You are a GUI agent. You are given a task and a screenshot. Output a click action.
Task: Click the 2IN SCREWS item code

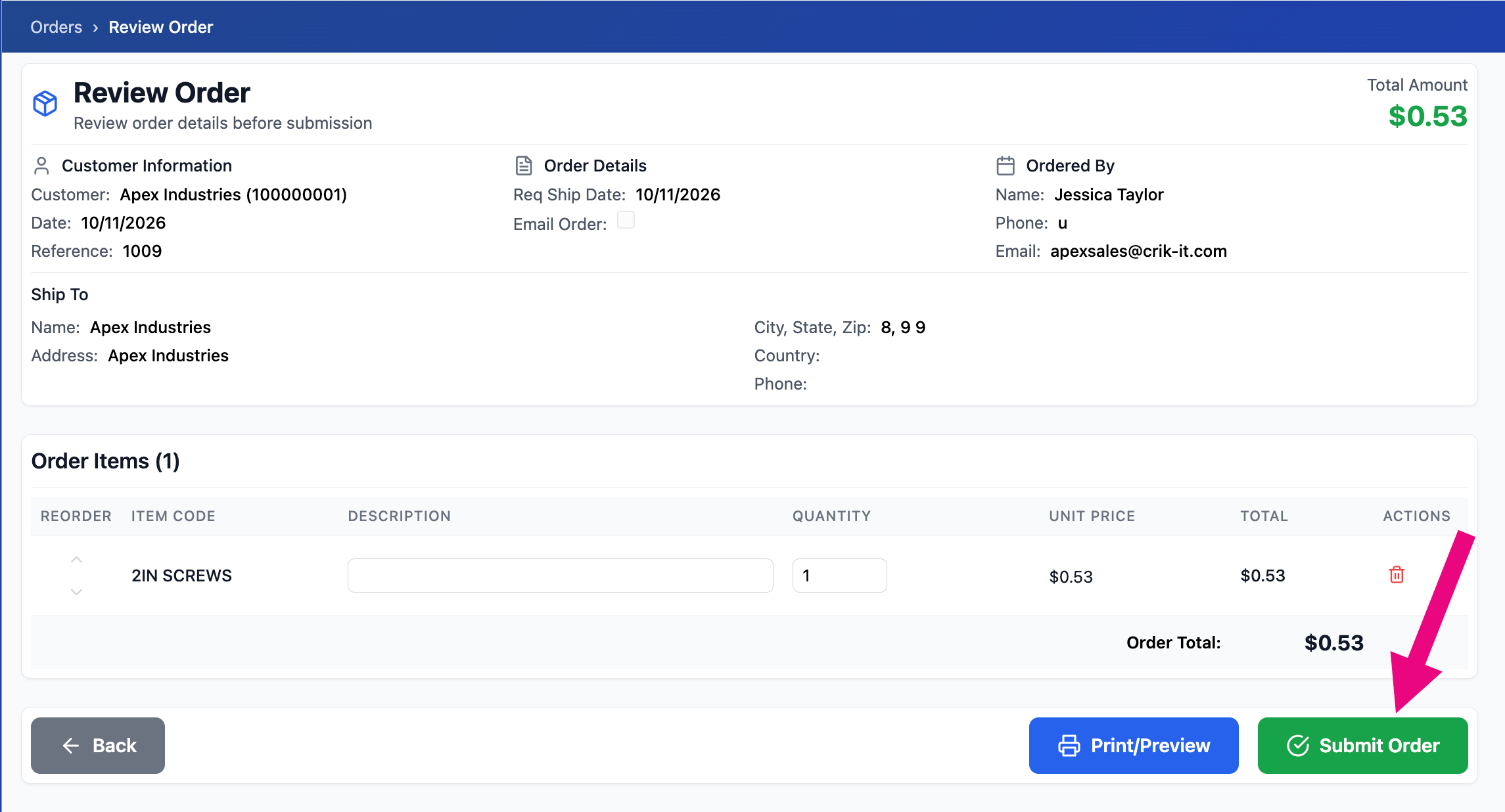[x=181, y=575]
